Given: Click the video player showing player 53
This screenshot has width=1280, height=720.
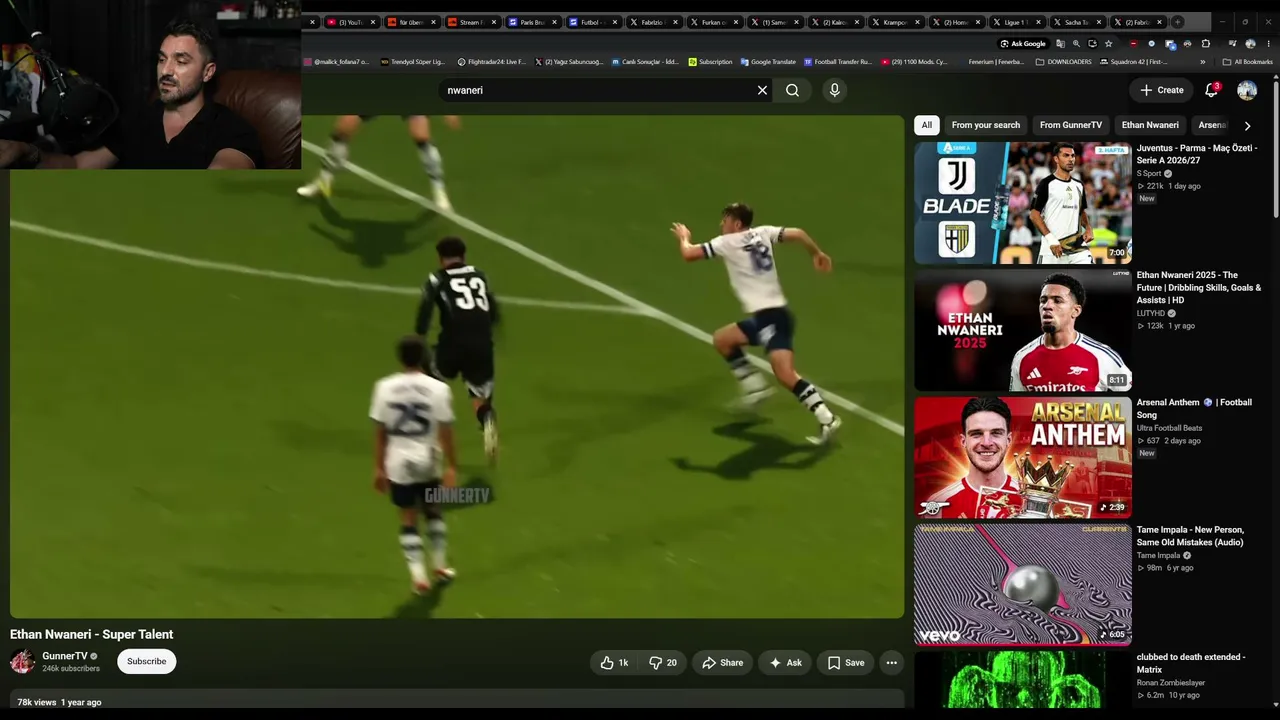Looking at the screenshot, I should click(x=457, y=367).
